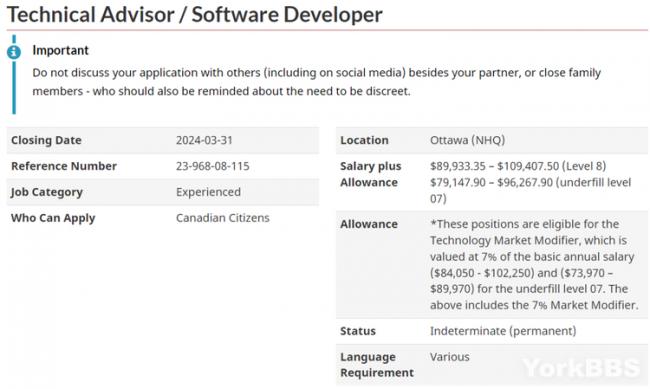The width and height of the screenshot is (650, 389).
Task: Click the Who Can Apply label
Action: click(53, 218)
